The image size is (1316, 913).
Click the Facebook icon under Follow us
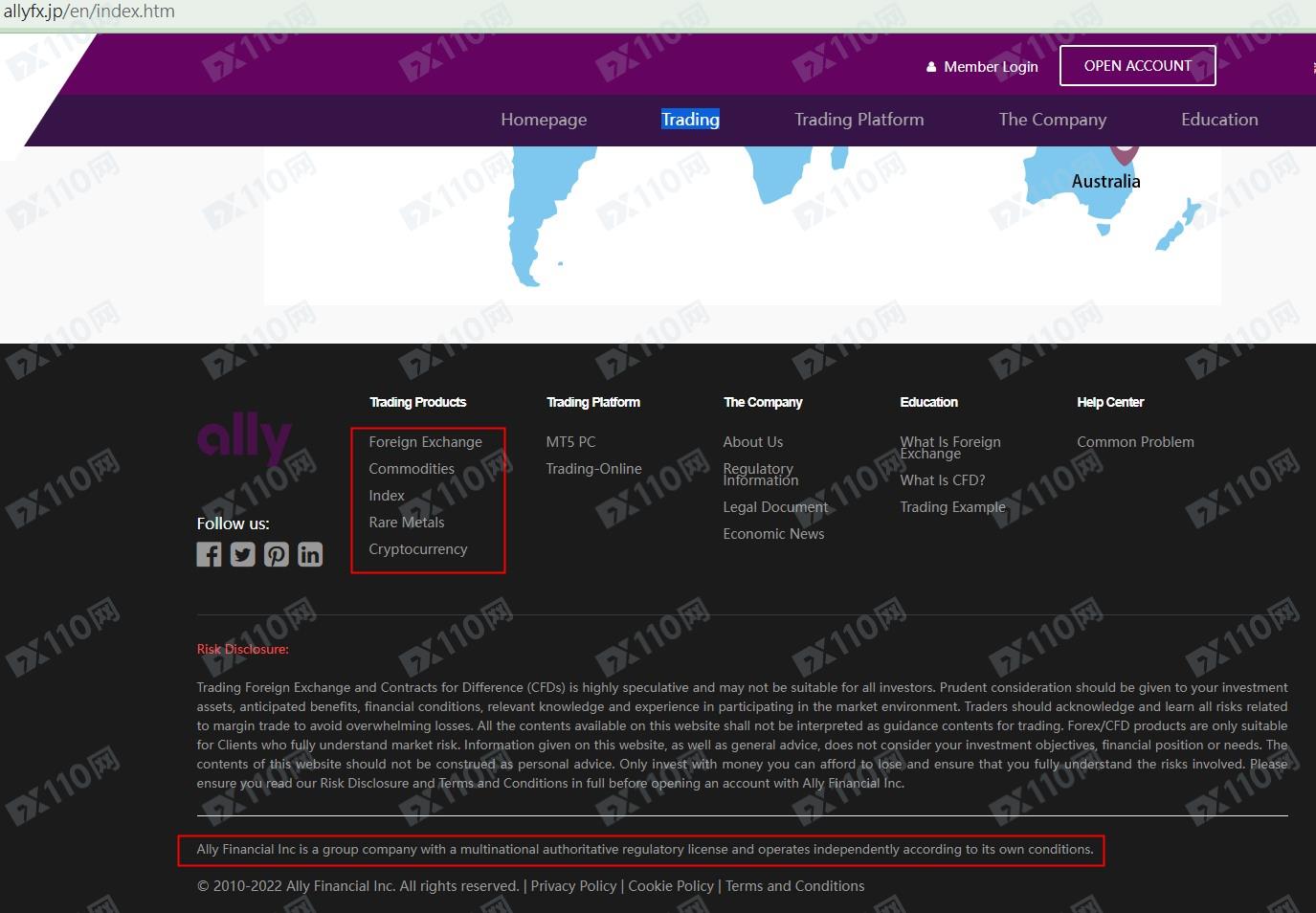point(209,554)
